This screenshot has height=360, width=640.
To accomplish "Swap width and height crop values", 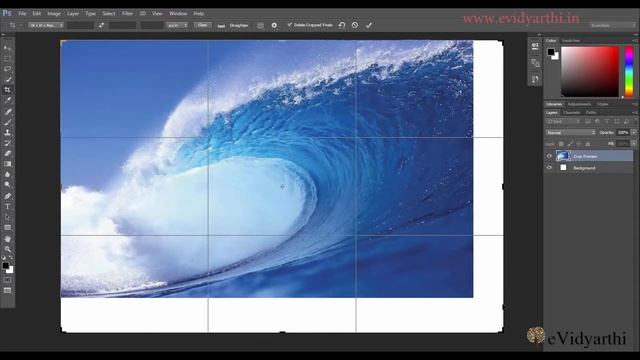I will point(101,25).
